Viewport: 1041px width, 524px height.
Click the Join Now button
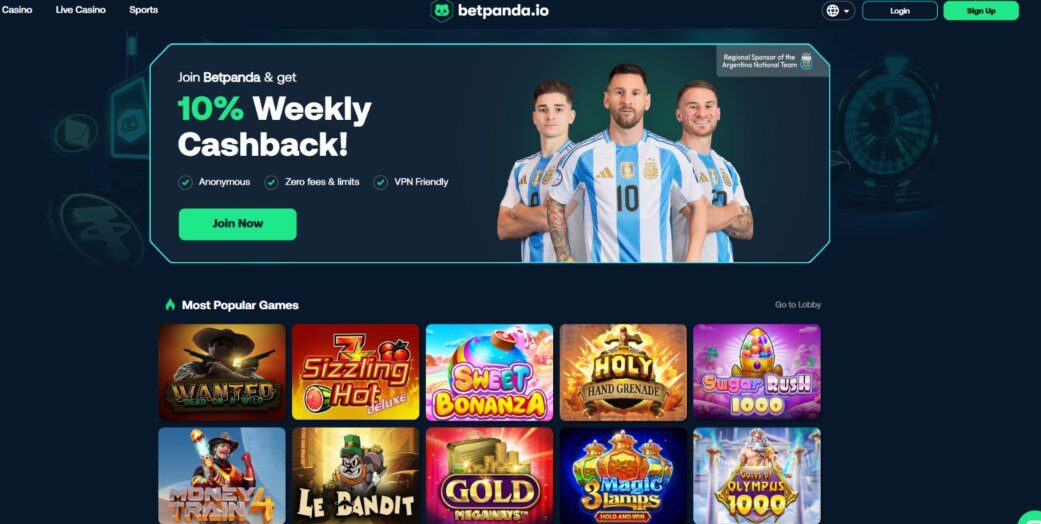(x=238, y=224)
